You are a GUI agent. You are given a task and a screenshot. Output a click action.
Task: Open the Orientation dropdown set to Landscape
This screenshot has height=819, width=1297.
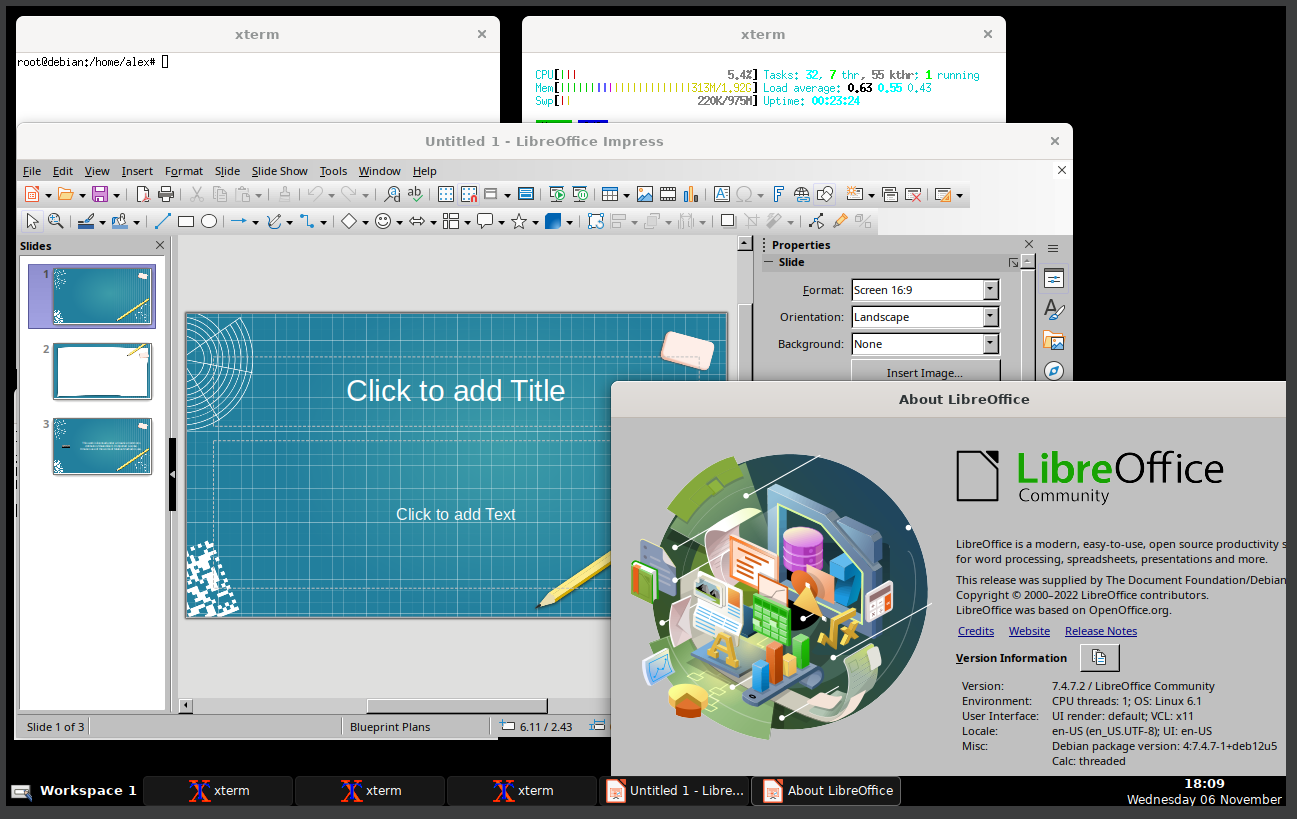coord(991,316)
